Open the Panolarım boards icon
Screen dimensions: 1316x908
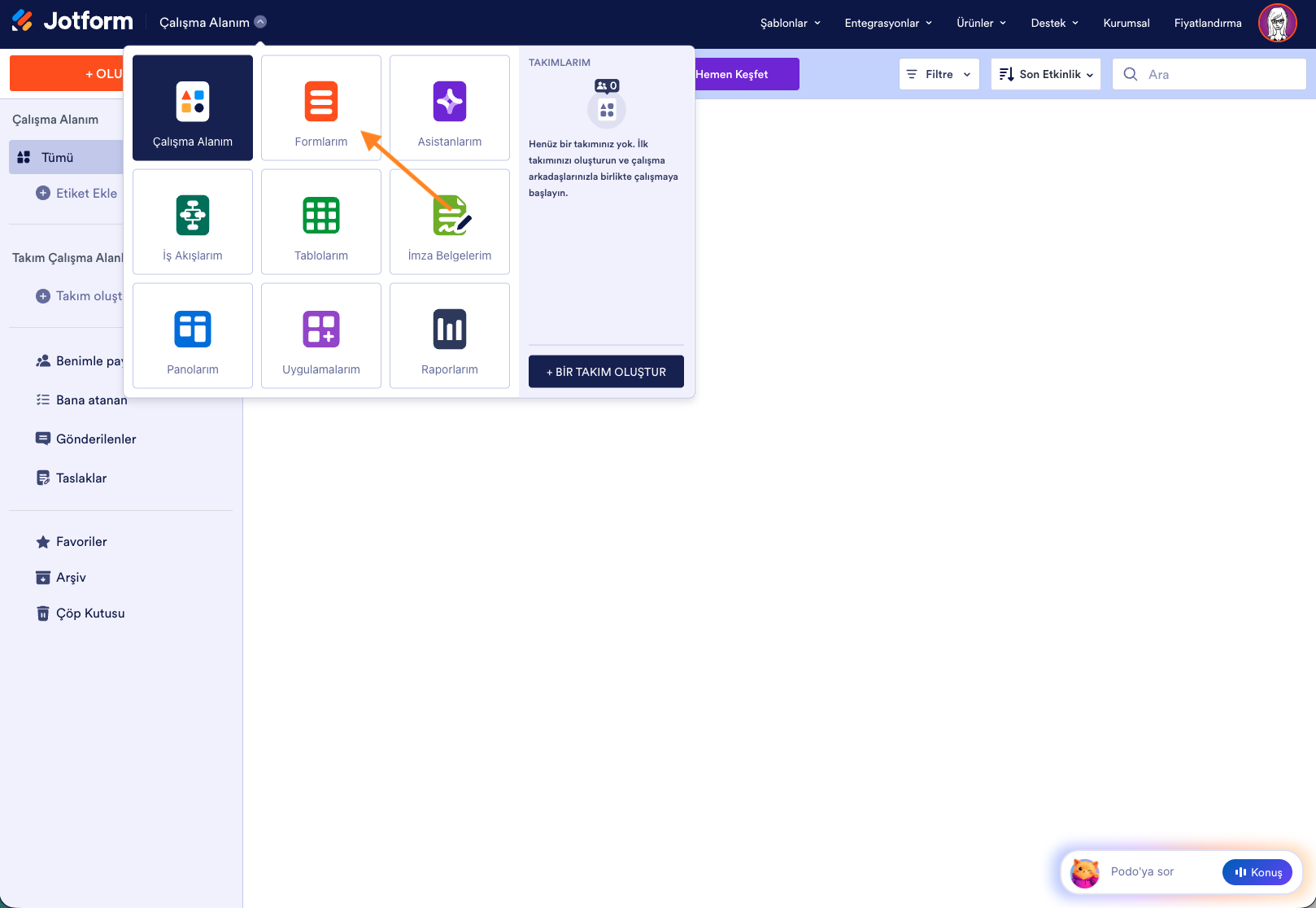(x=193, y=330)
